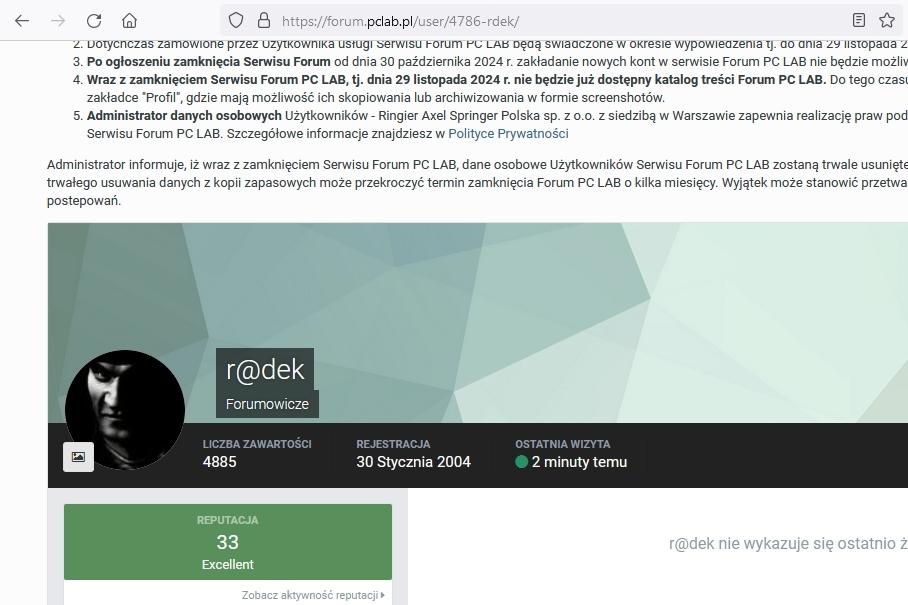Click the arrow after Zobacz aktywność reputacji

(x=383, y=595)
